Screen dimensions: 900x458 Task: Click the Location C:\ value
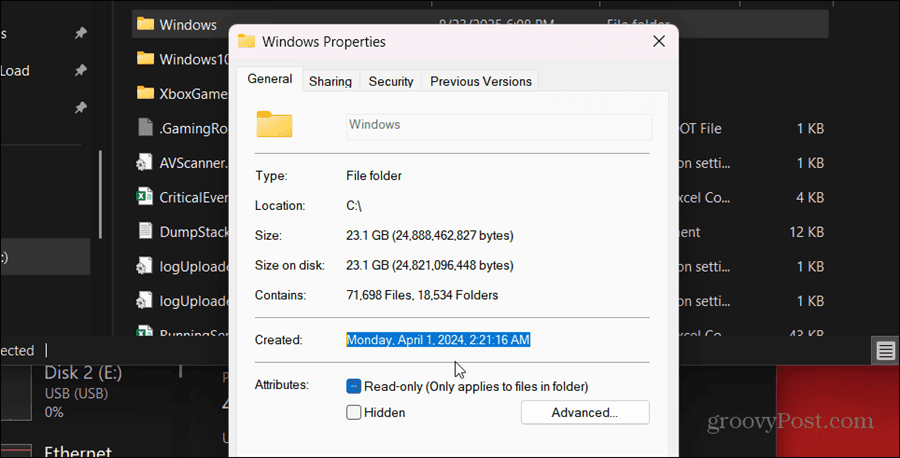354,205
